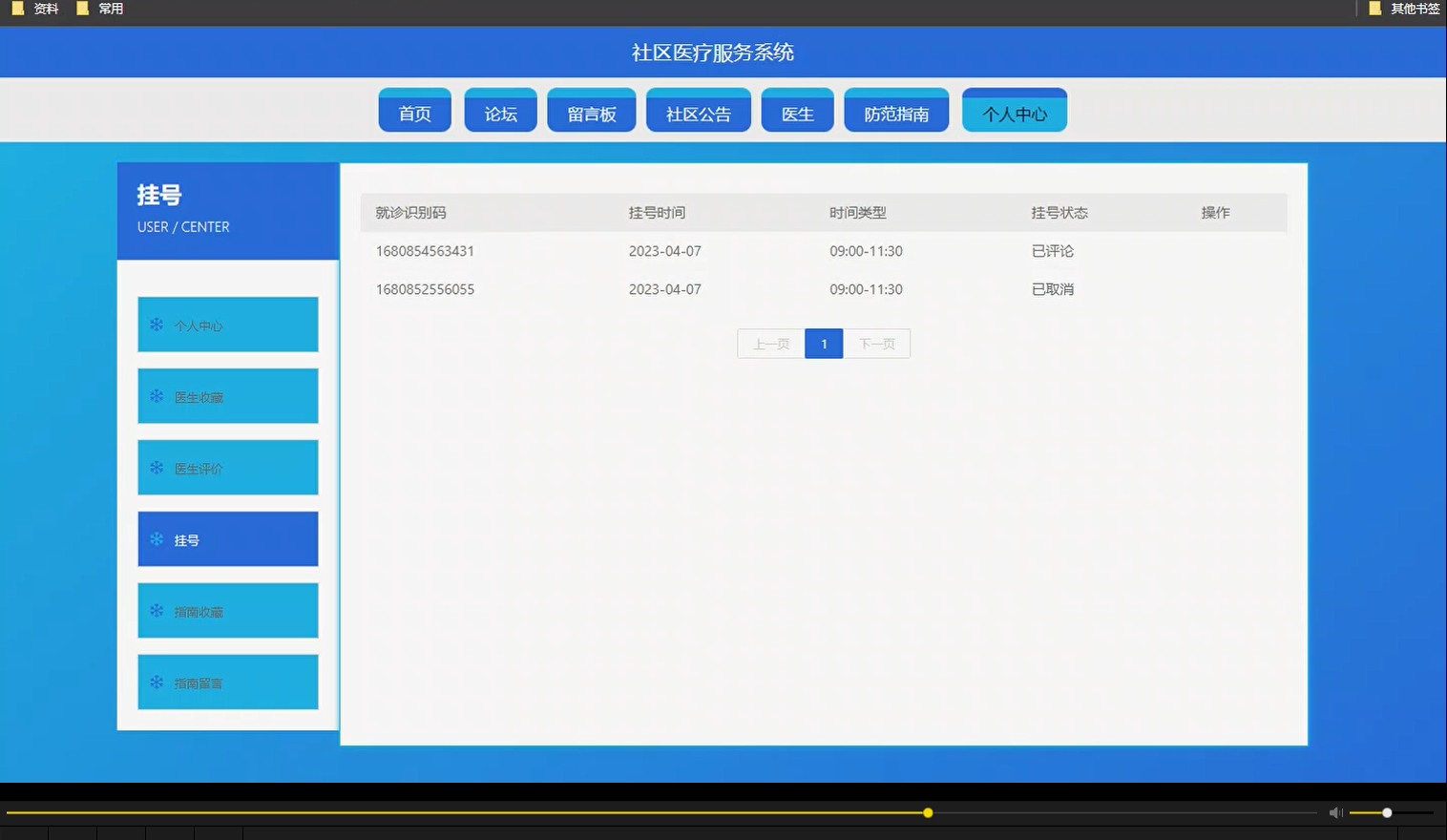Open 指南收藏 sidebar item
Image resolution: width=1447 pixels, height=840 pixels.
(x=228, y=611)
